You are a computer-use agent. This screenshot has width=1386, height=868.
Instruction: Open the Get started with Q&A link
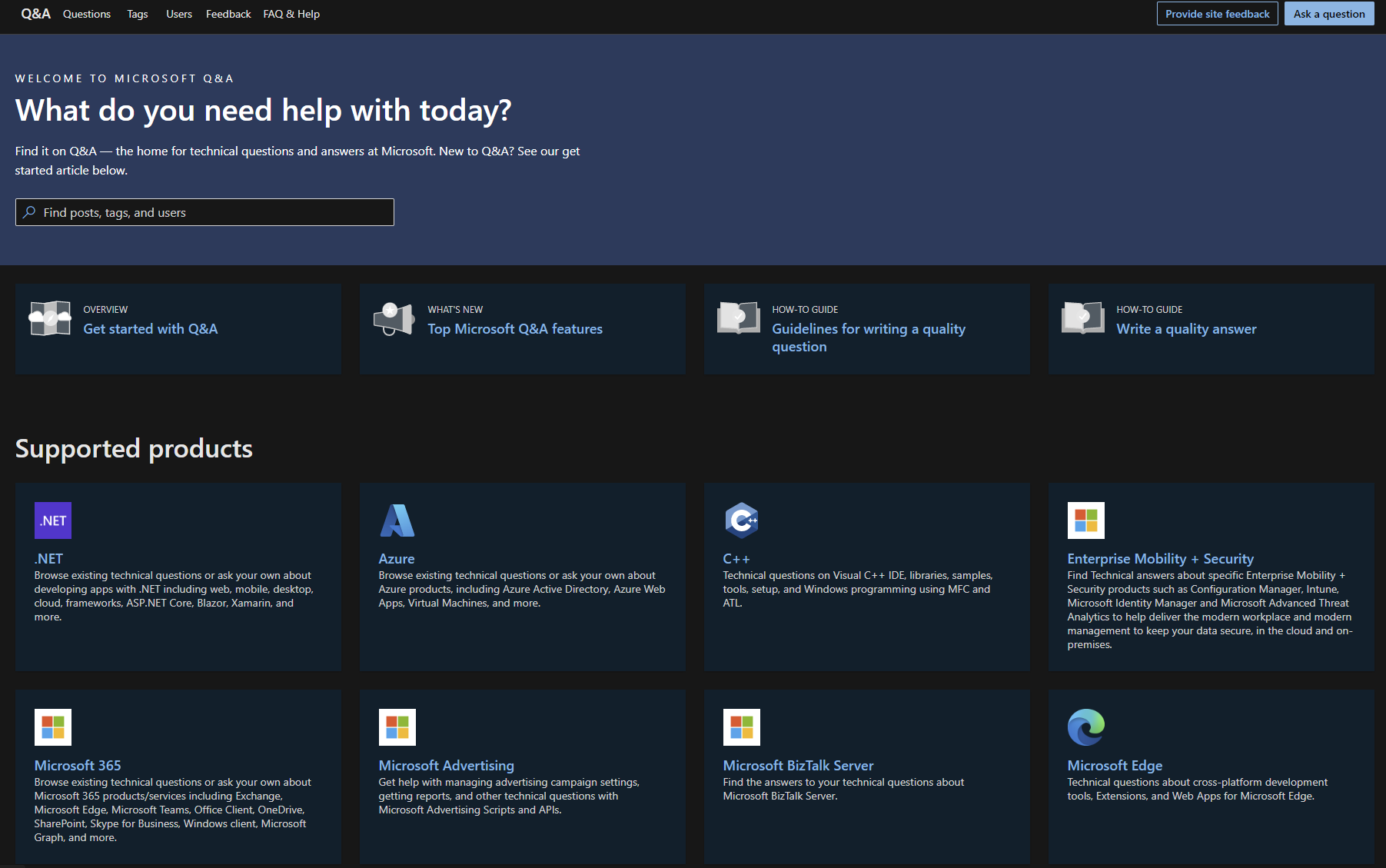pyautogui.click(x=151, y=328)
